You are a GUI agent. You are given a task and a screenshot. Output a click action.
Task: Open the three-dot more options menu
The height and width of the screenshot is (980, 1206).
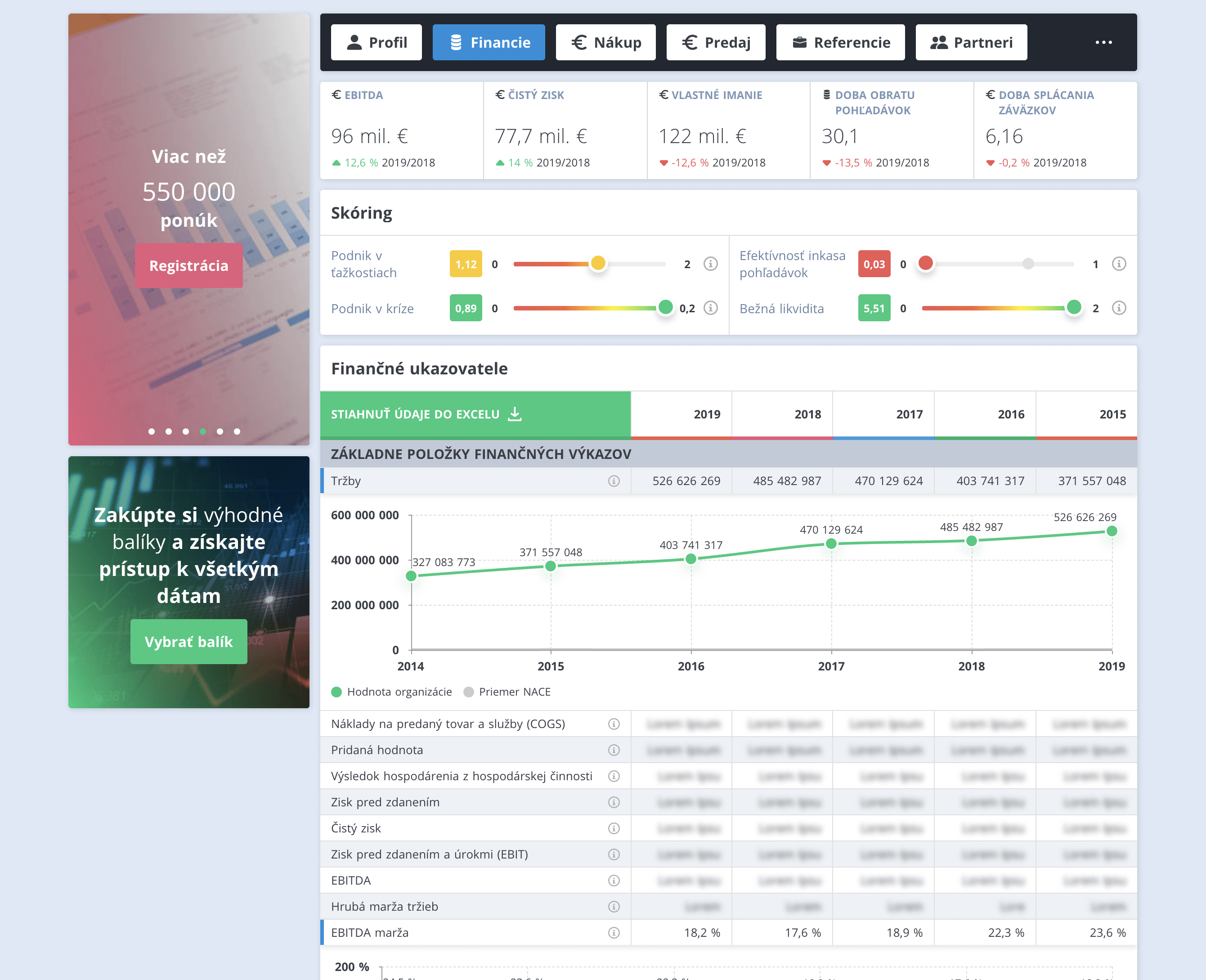1103,42
